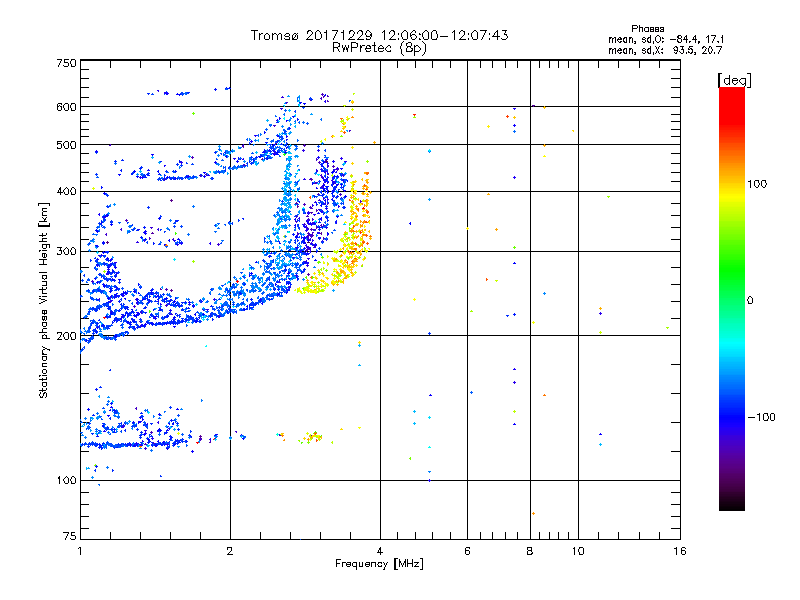
Task: Click the '[deg]' colorbar unit label
Action: point(734,80)
